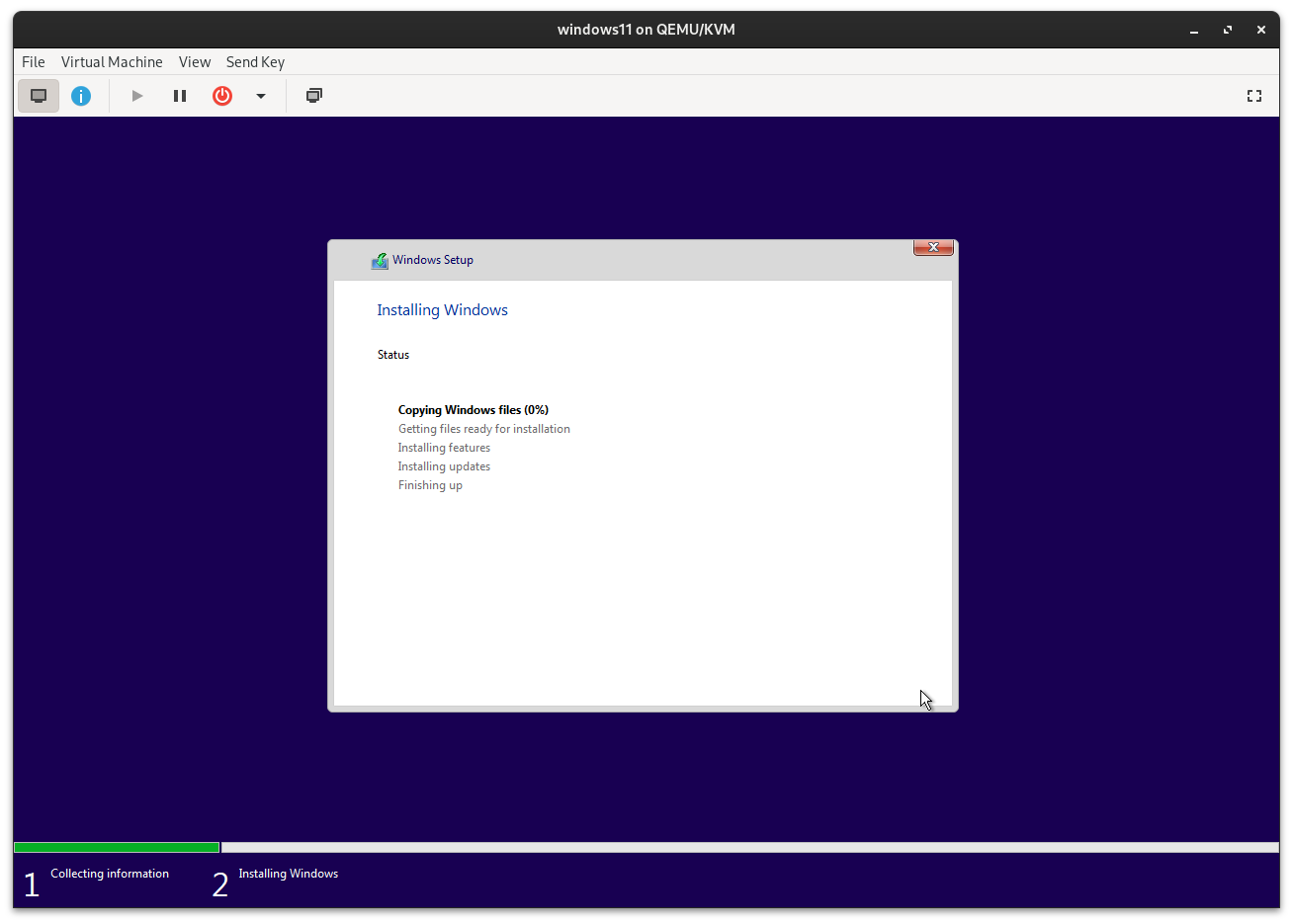Screen dimensions: 1293x924
Task: Switch to fullscreen view icon
Action: point(1254,96)
